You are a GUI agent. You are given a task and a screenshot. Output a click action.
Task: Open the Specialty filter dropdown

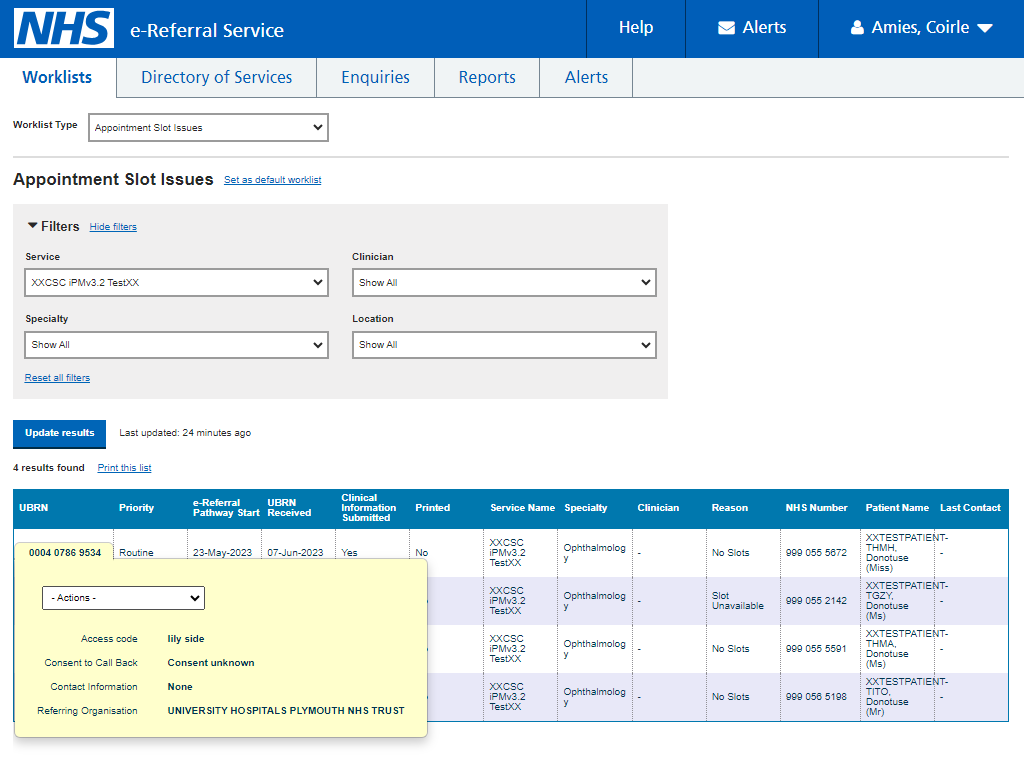pos(176,345)
